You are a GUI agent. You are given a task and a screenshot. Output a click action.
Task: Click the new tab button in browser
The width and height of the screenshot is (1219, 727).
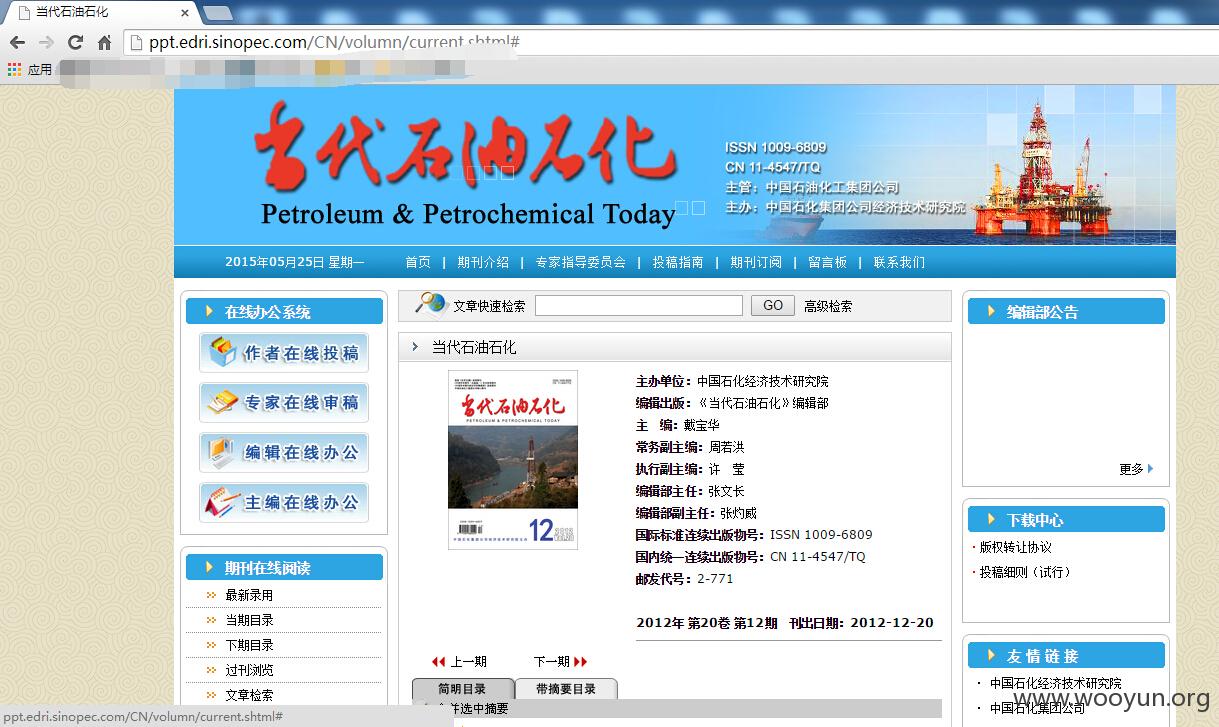click(x=218, y=13)
